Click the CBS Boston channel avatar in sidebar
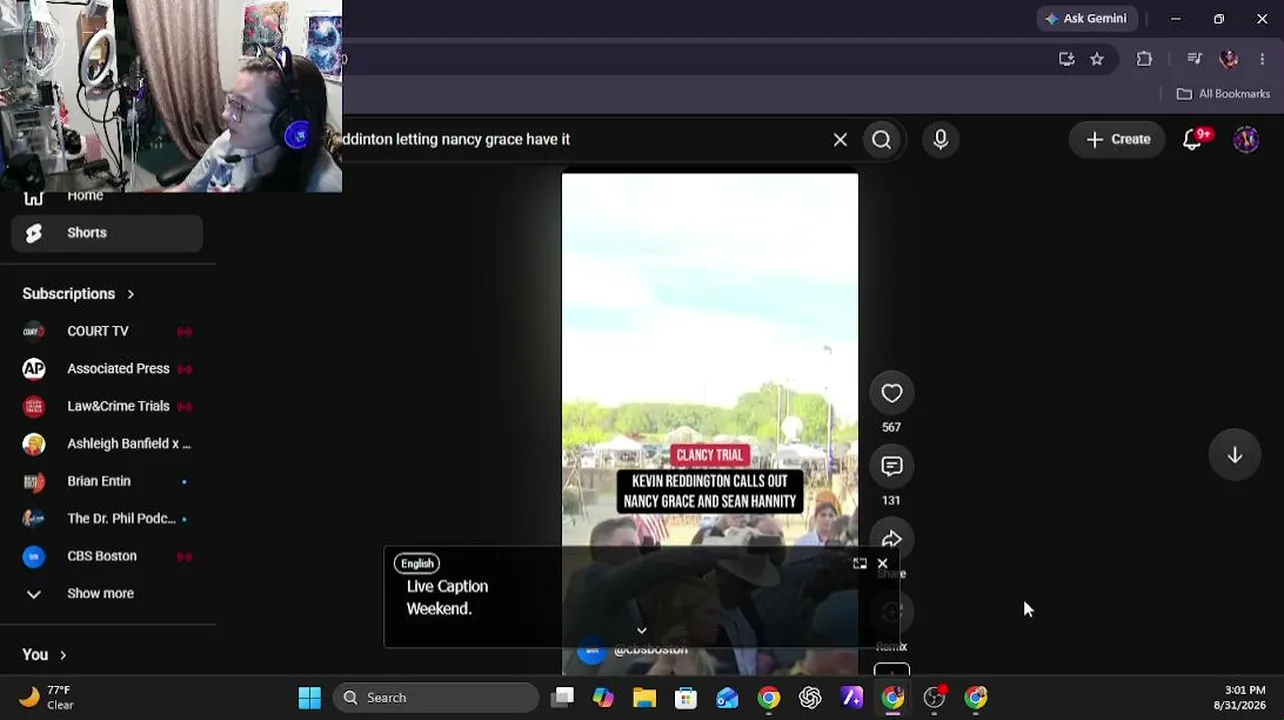This screenshot has width=1284, height=720. [34, 556]
